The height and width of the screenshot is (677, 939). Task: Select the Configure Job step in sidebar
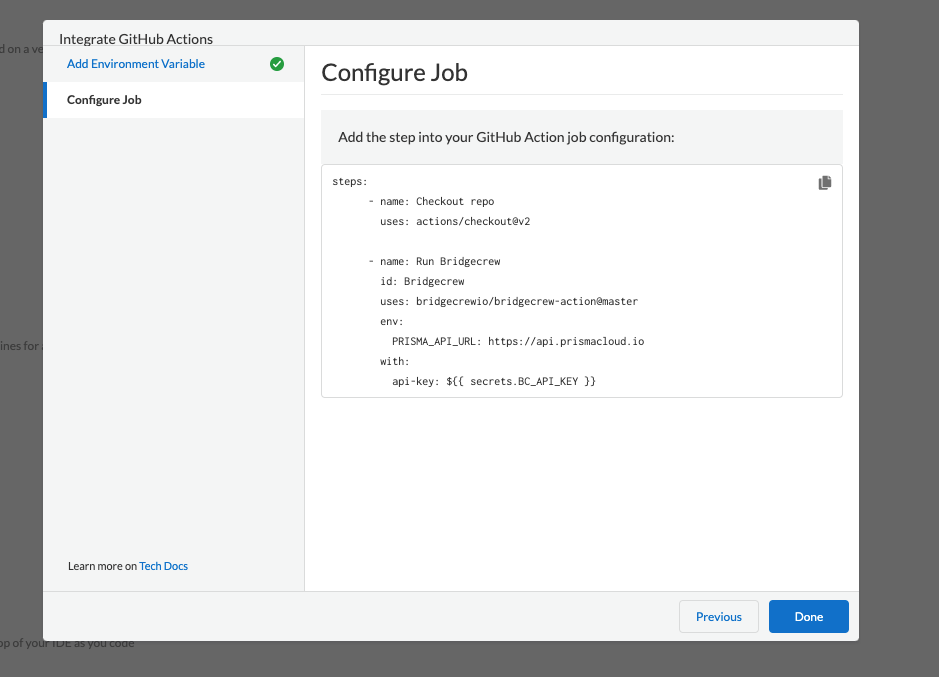point(104,100)
